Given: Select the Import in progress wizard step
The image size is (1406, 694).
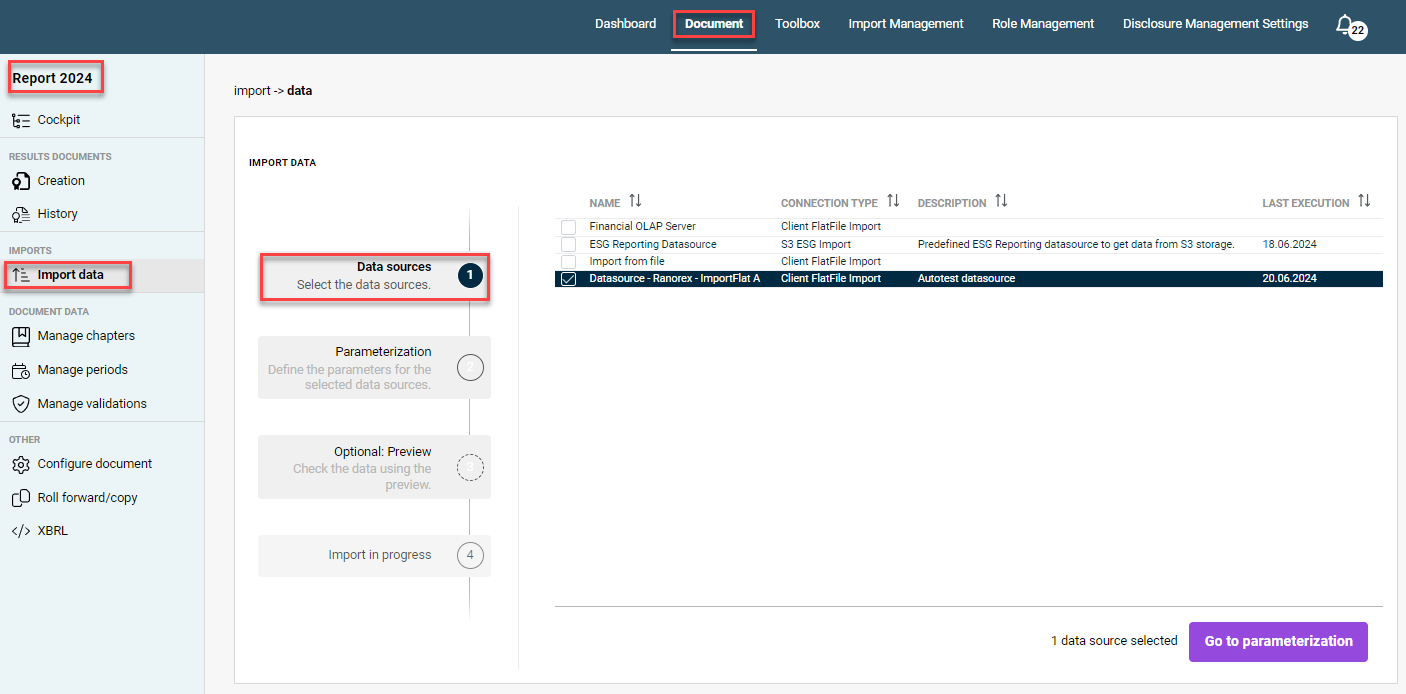Looking at the screenshot, I should 374,556.
